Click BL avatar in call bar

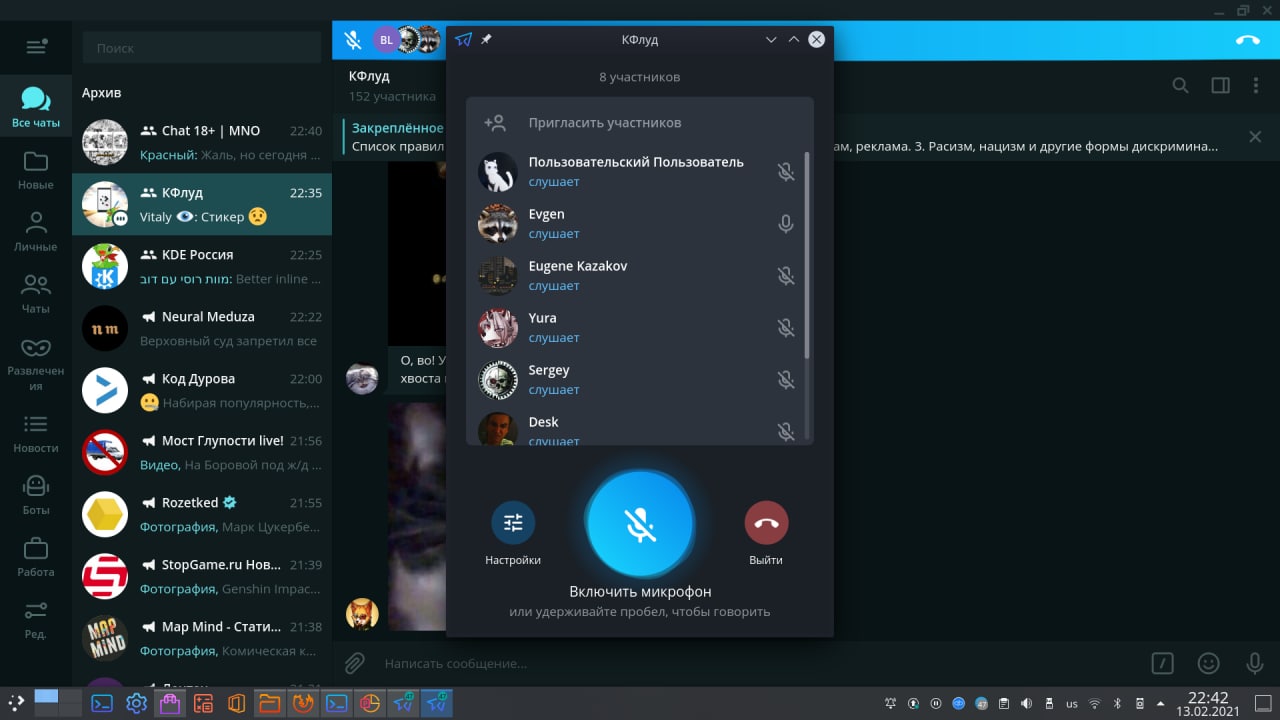(385, 40)
